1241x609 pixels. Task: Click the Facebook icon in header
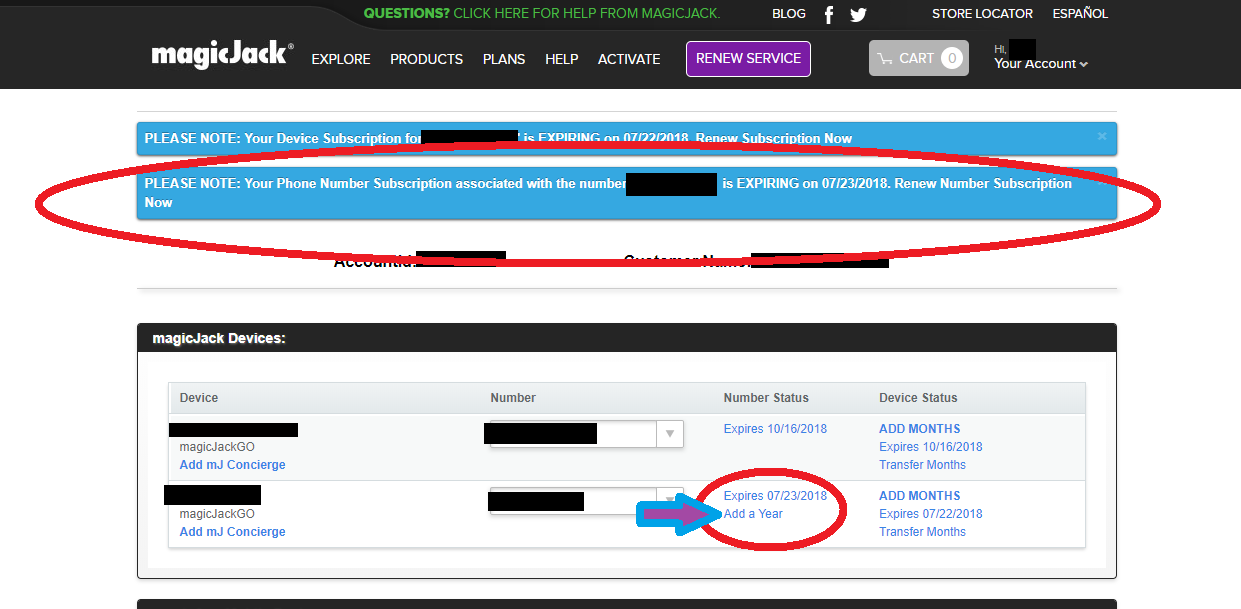tap(829, 14)
